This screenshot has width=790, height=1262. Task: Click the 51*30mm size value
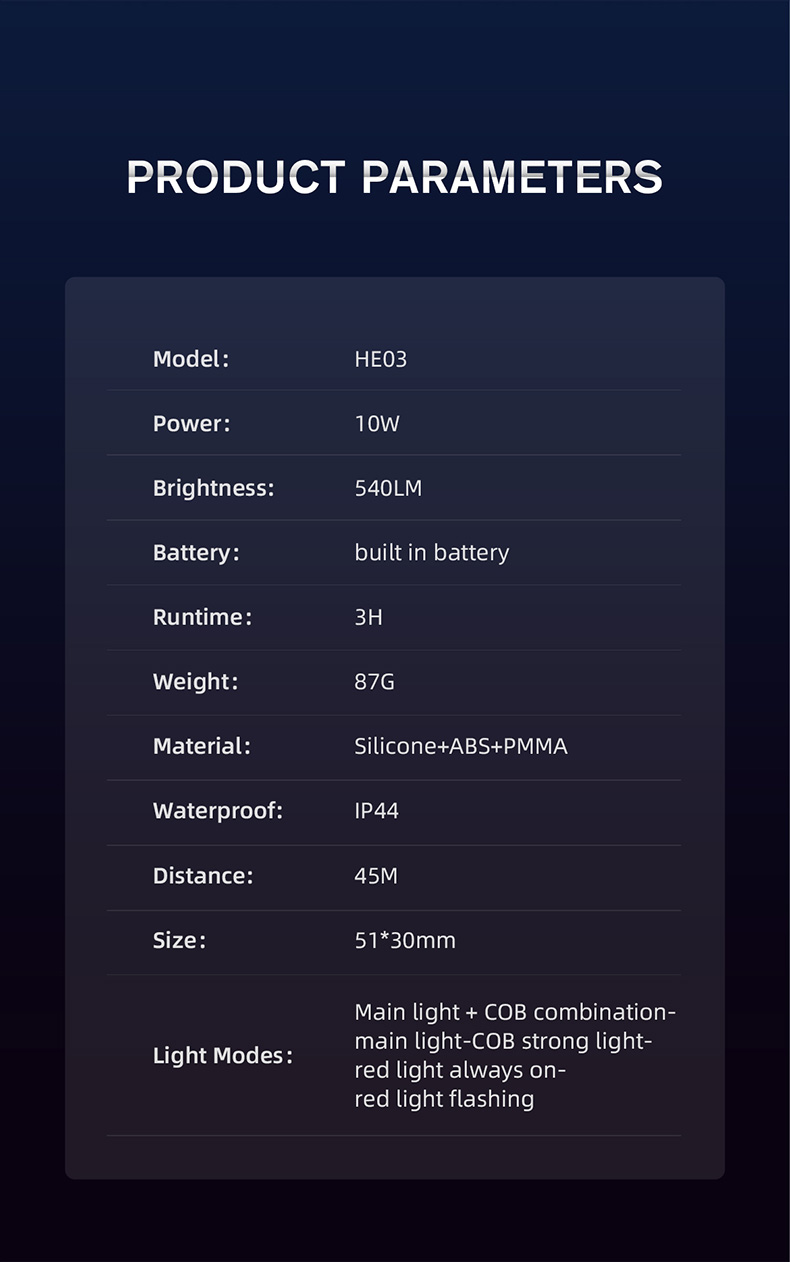405,940
